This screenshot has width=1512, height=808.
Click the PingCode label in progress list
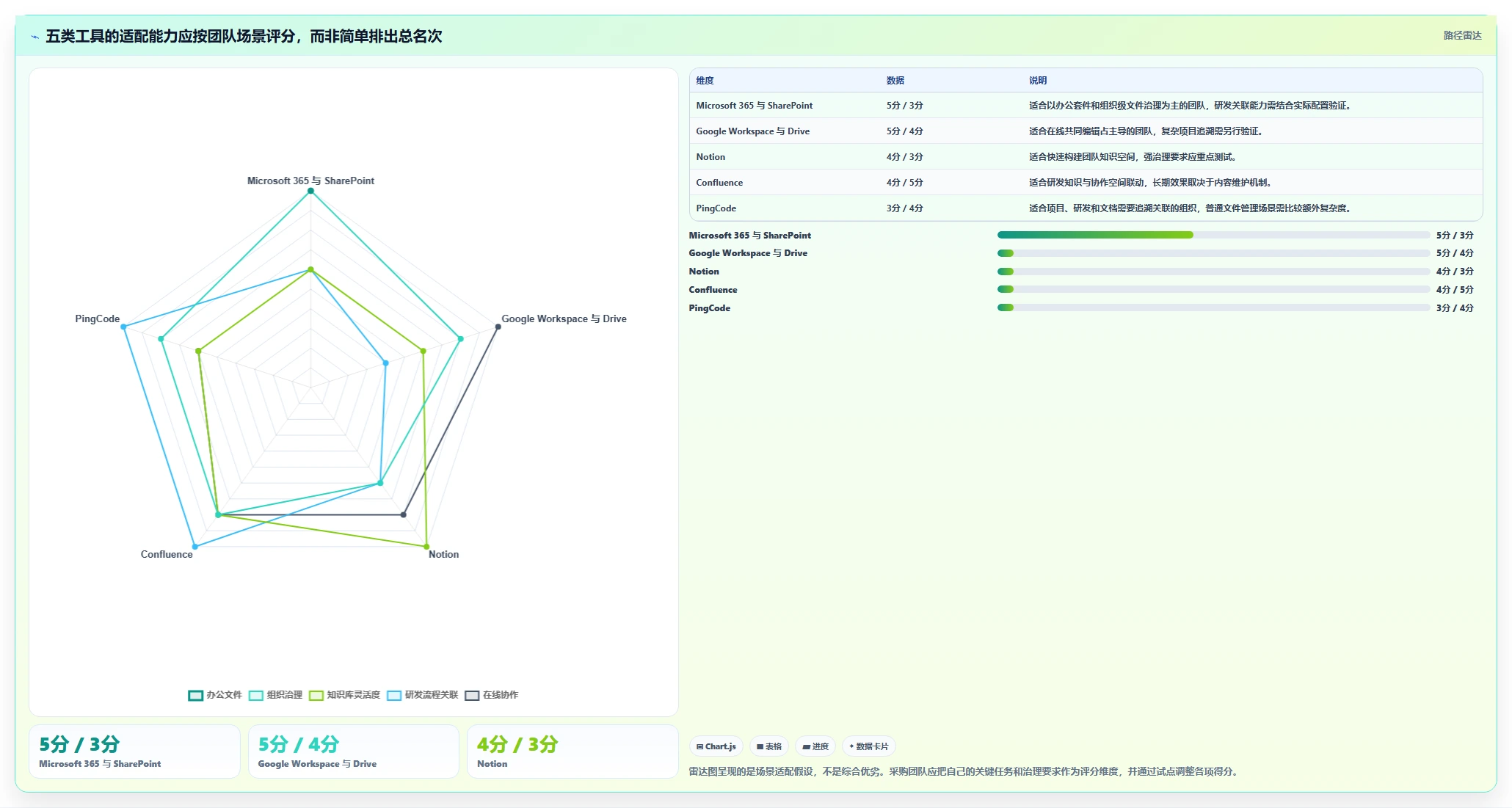click(709, 308)
